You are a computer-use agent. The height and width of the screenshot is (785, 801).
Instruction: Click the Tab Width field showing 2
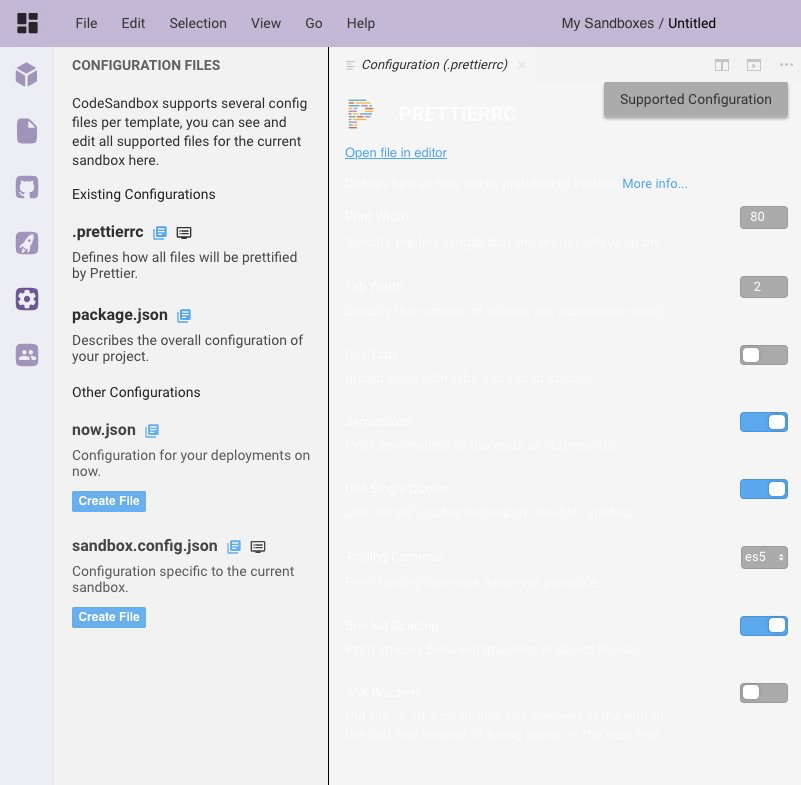coord(764,287)
